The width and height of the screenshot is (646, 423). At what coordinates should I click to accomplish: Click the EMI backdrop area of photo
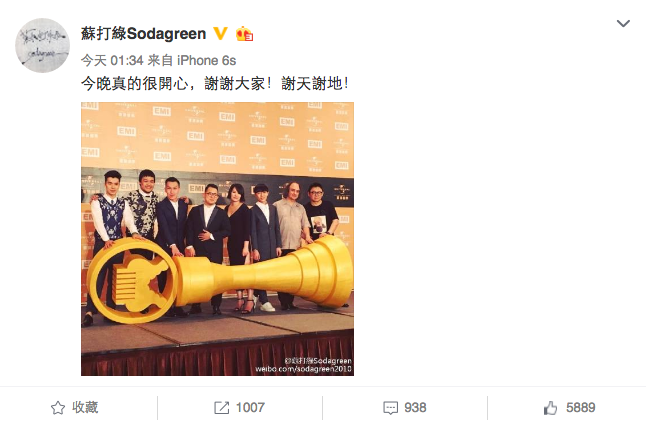217,136
